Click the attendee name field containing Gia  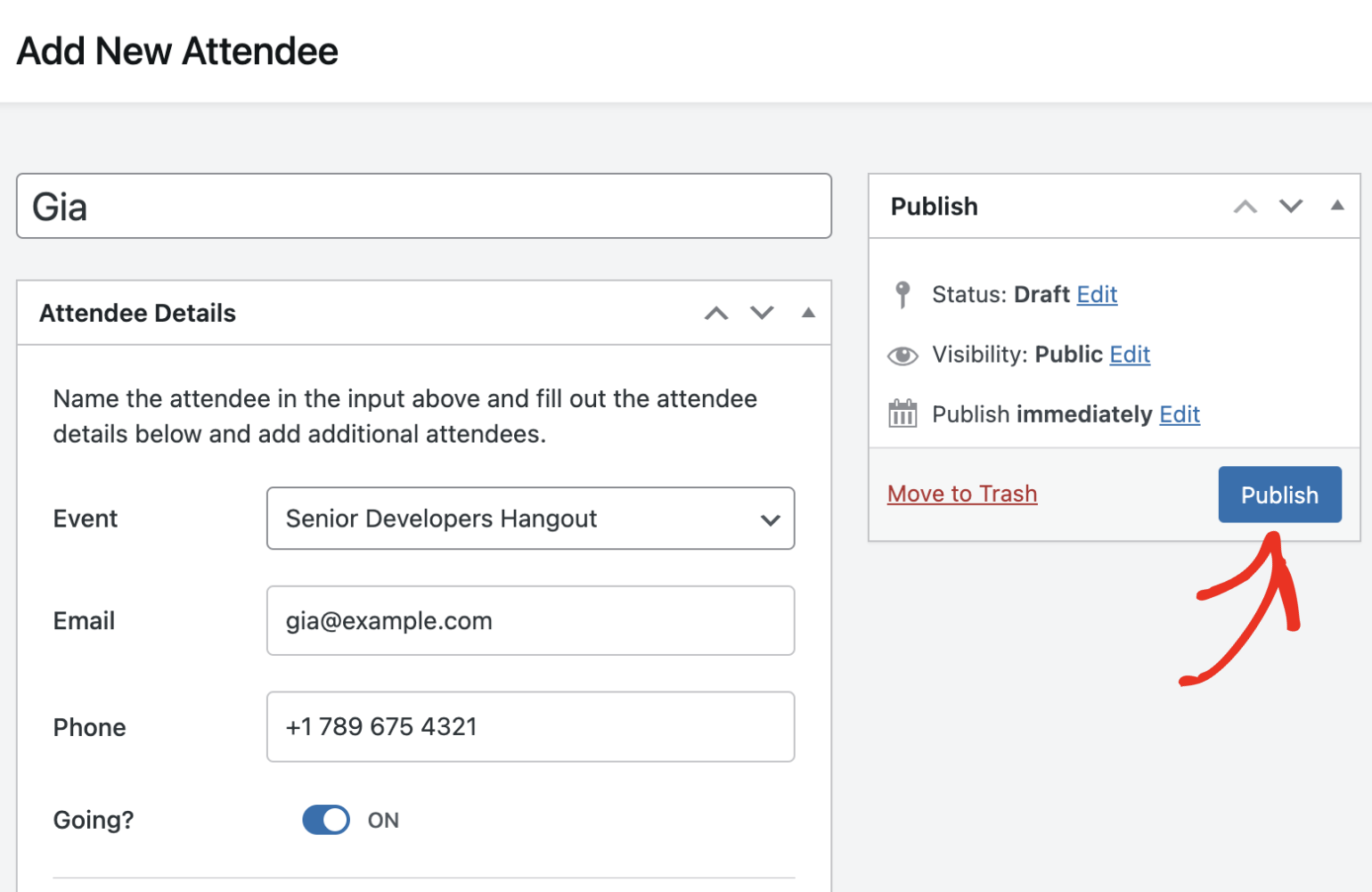424,207
